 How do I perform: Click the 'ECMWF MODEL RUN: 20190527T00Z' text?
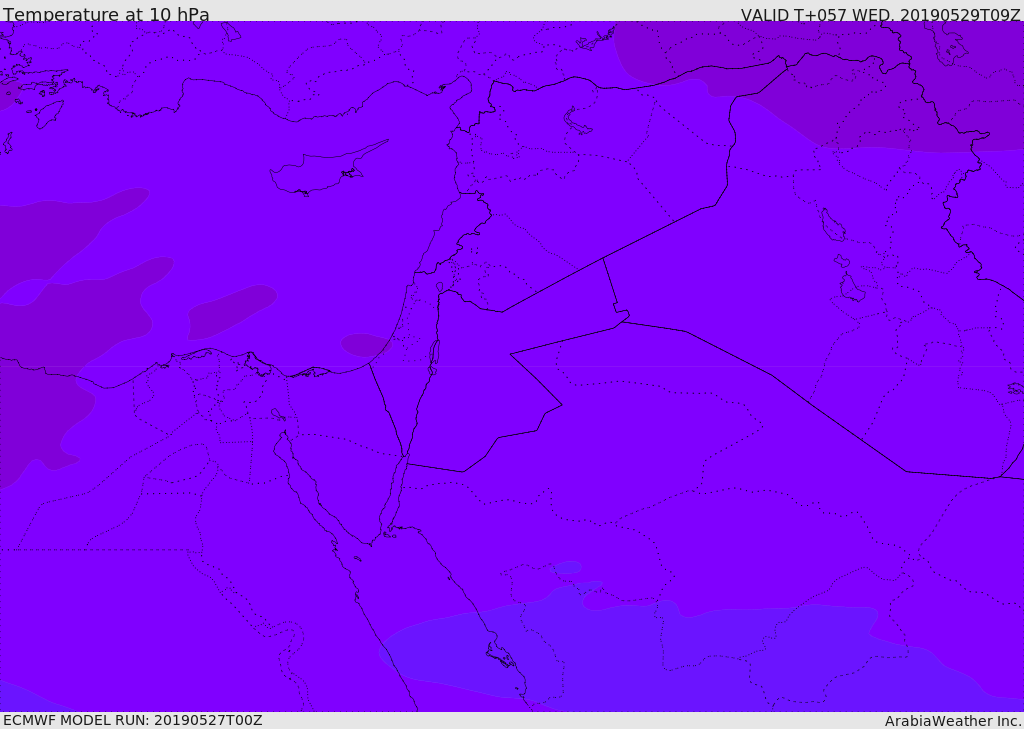click(133, 721)
